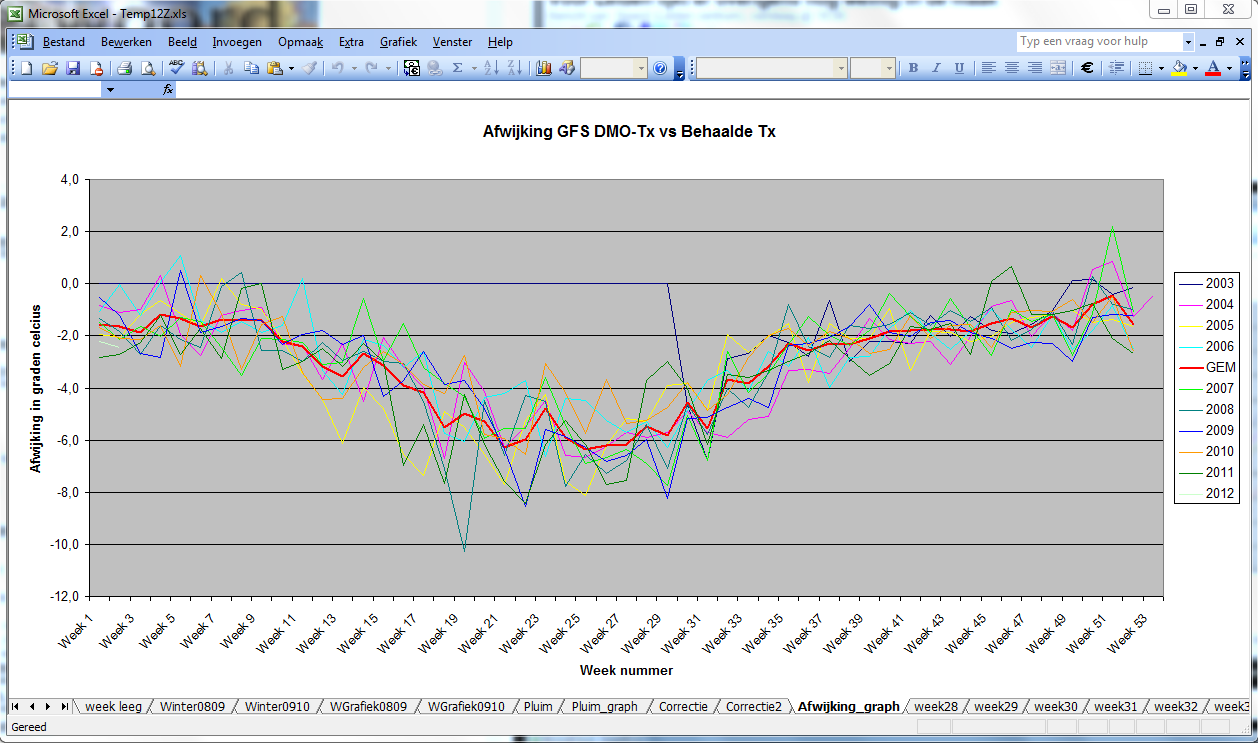1258x743 pixels.
Task: Click the Borders button
Action: (1146, 68)
